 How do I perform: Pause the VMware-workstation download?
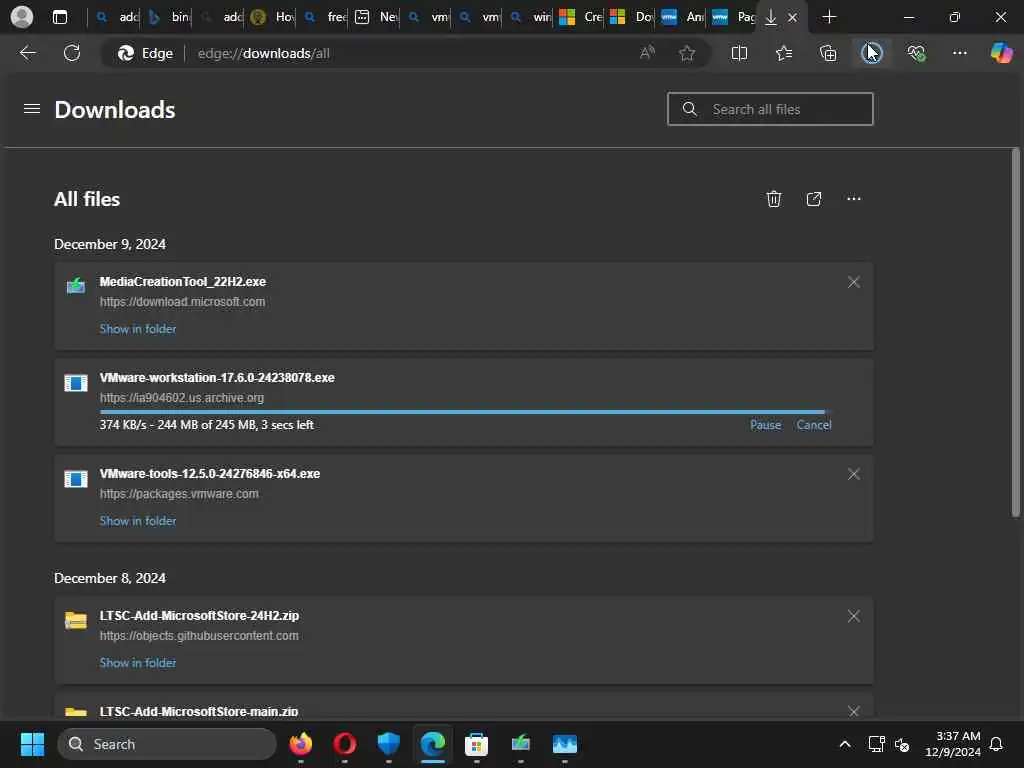coord(765,424)
